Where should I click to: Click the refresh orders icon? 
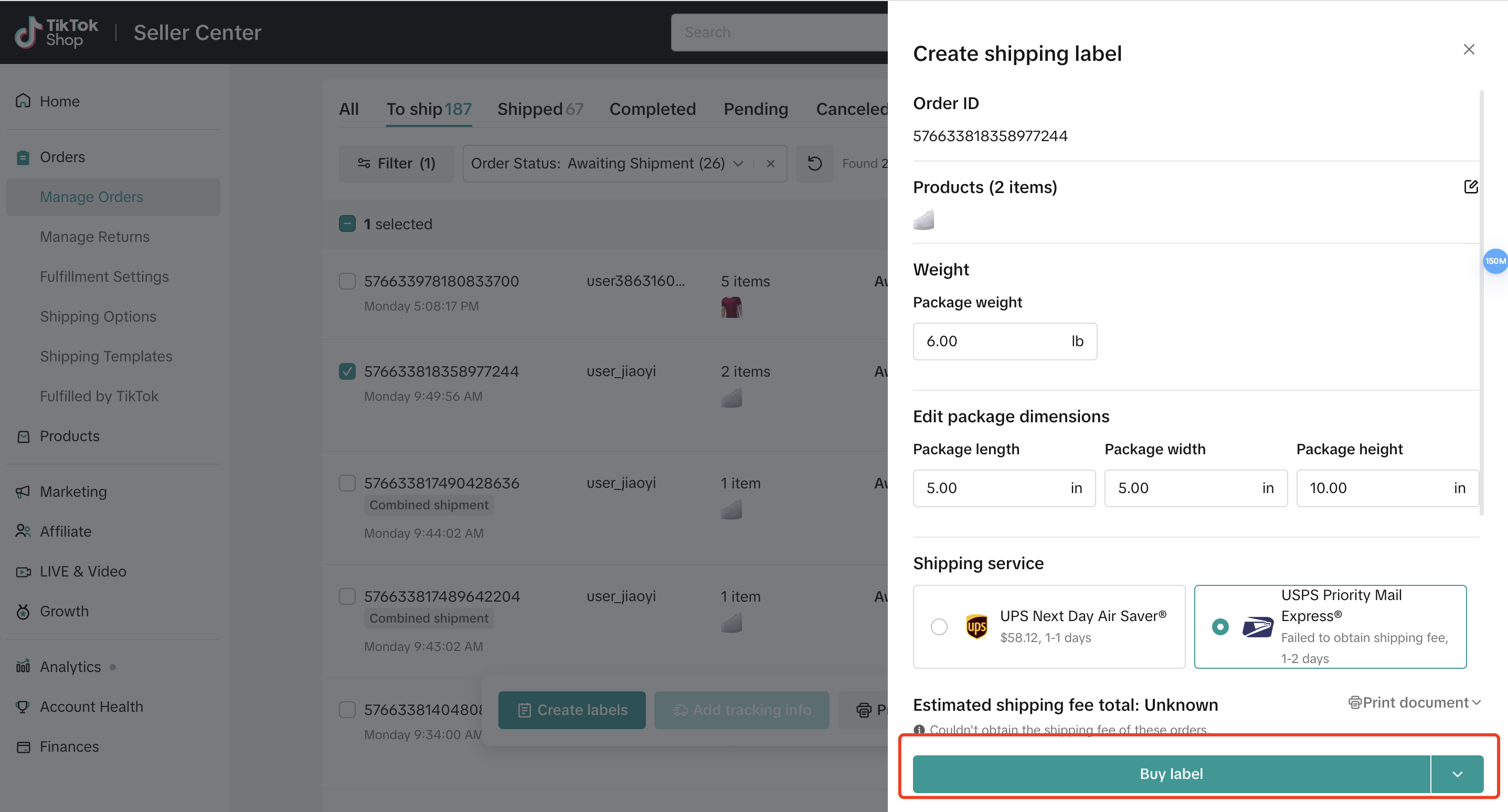[814, 163]
